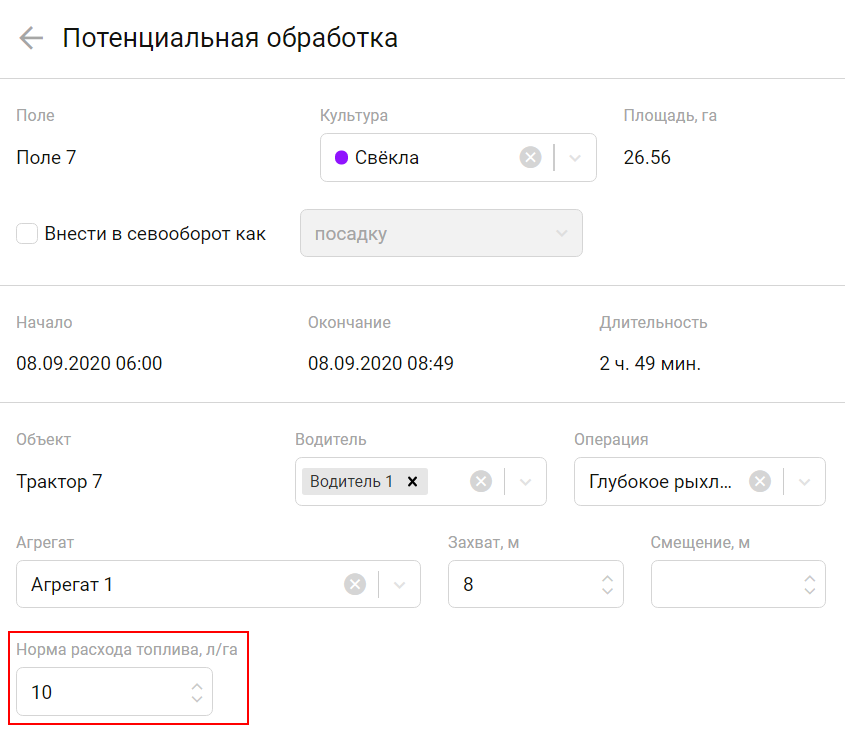
Task: Enable the Внести в севооборот как checkbox
Action: pos(27,233)
